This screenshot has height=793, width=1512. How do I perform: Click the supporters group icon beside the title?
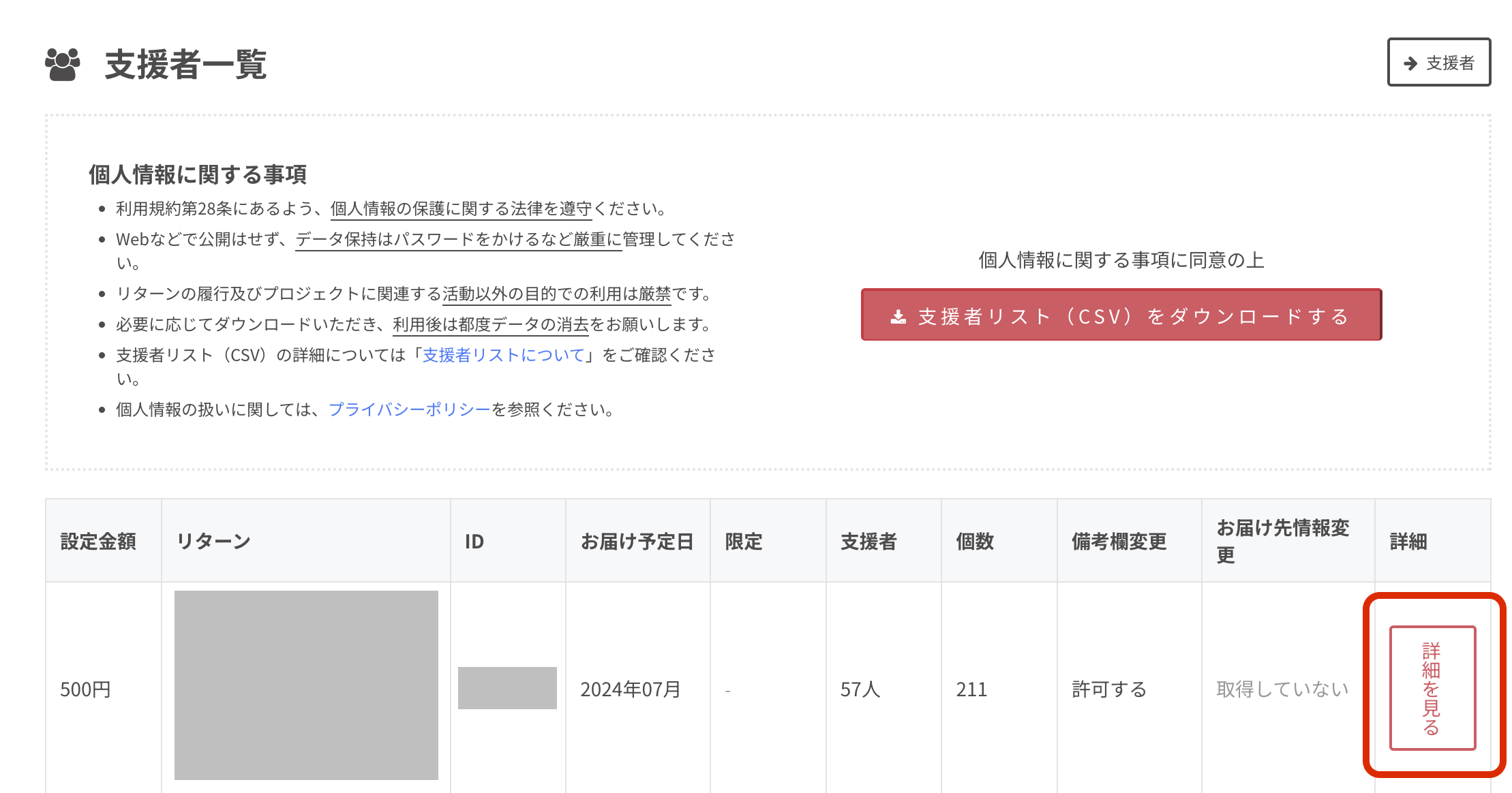62,65
